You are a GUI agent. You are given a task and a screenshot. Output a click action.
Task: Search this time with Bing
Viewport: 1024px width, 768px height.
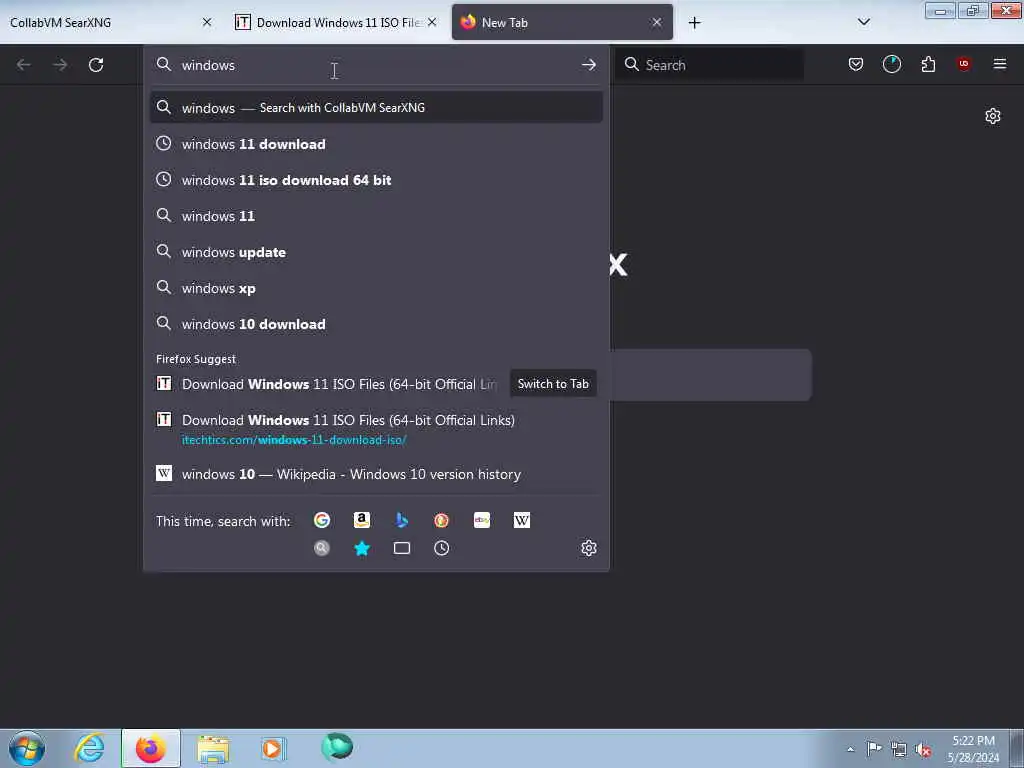pos(402,520)
